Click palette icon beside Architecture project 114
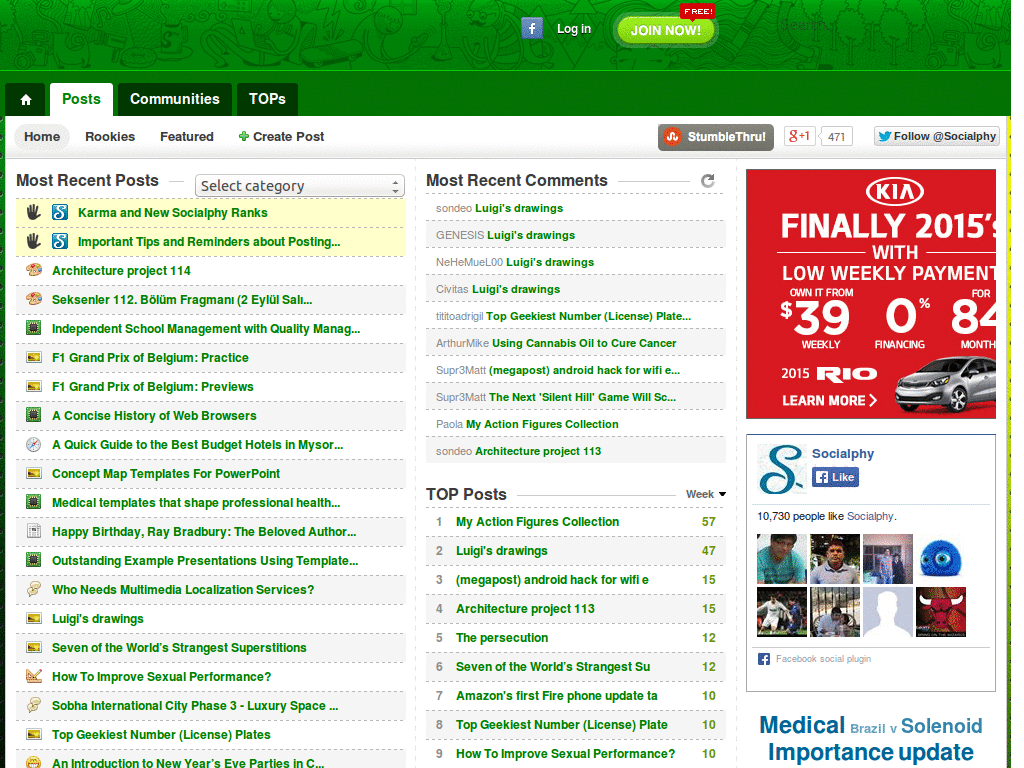Image resolution: width=1024 pixels, height=768 pixels. (33, 270)
